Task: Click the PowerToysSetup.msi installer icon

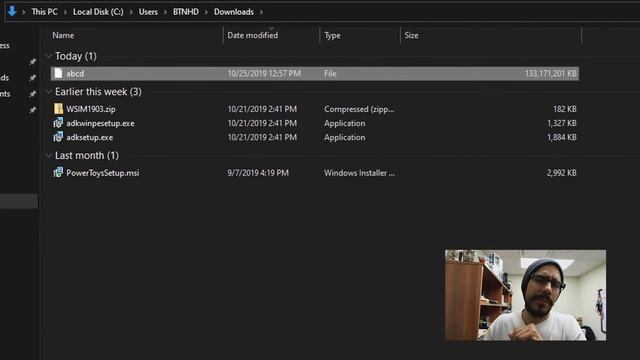Action: point(58,173)
